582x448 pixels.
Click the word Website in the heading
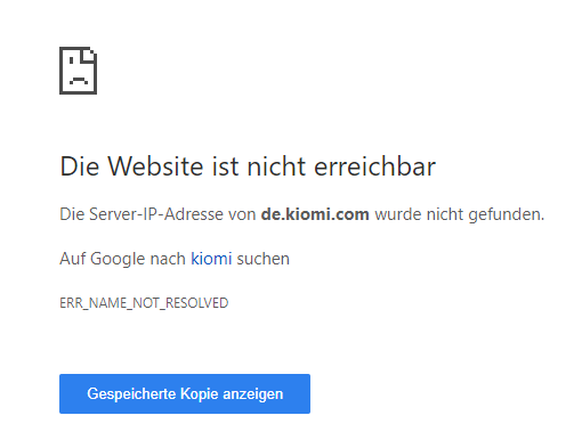[156, 166]
